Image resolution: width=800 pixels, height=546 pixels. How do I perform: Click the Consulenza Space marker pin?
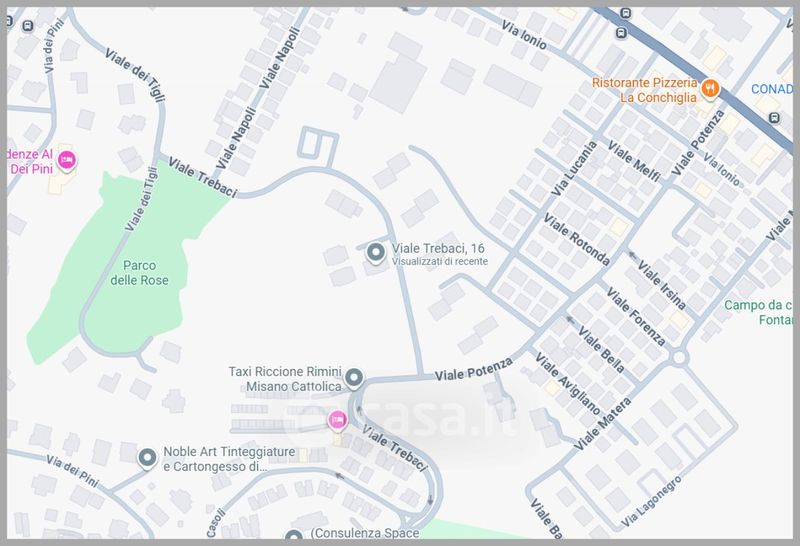tap(294, 538)
